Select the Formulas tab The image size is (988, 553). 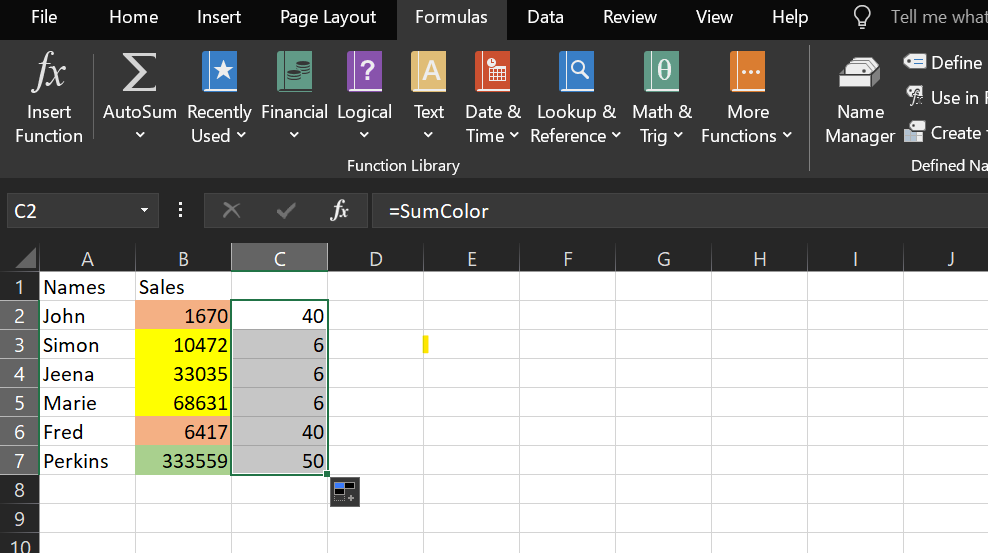(451, 17)
